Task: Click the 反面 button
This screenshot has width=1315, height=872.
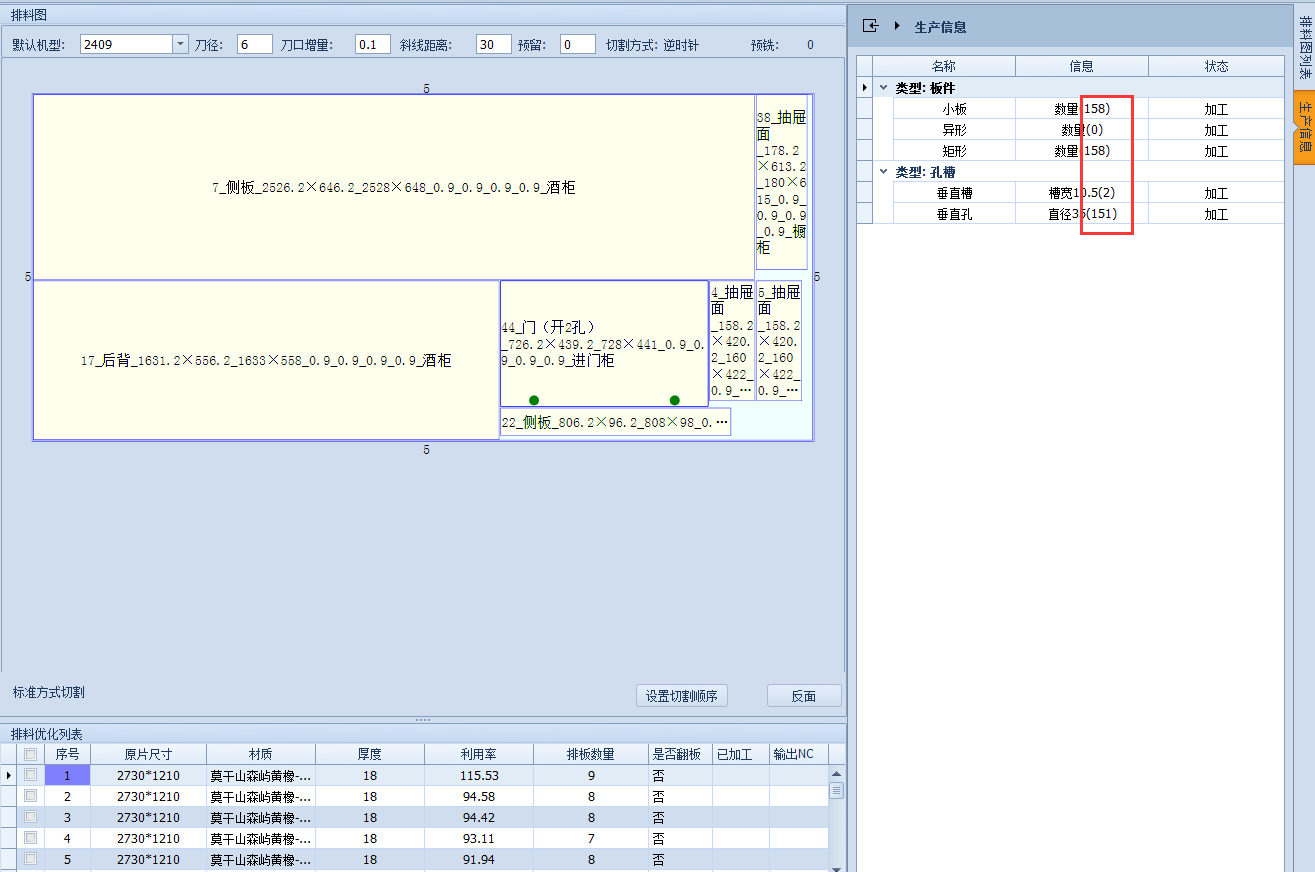Action: 803,696
